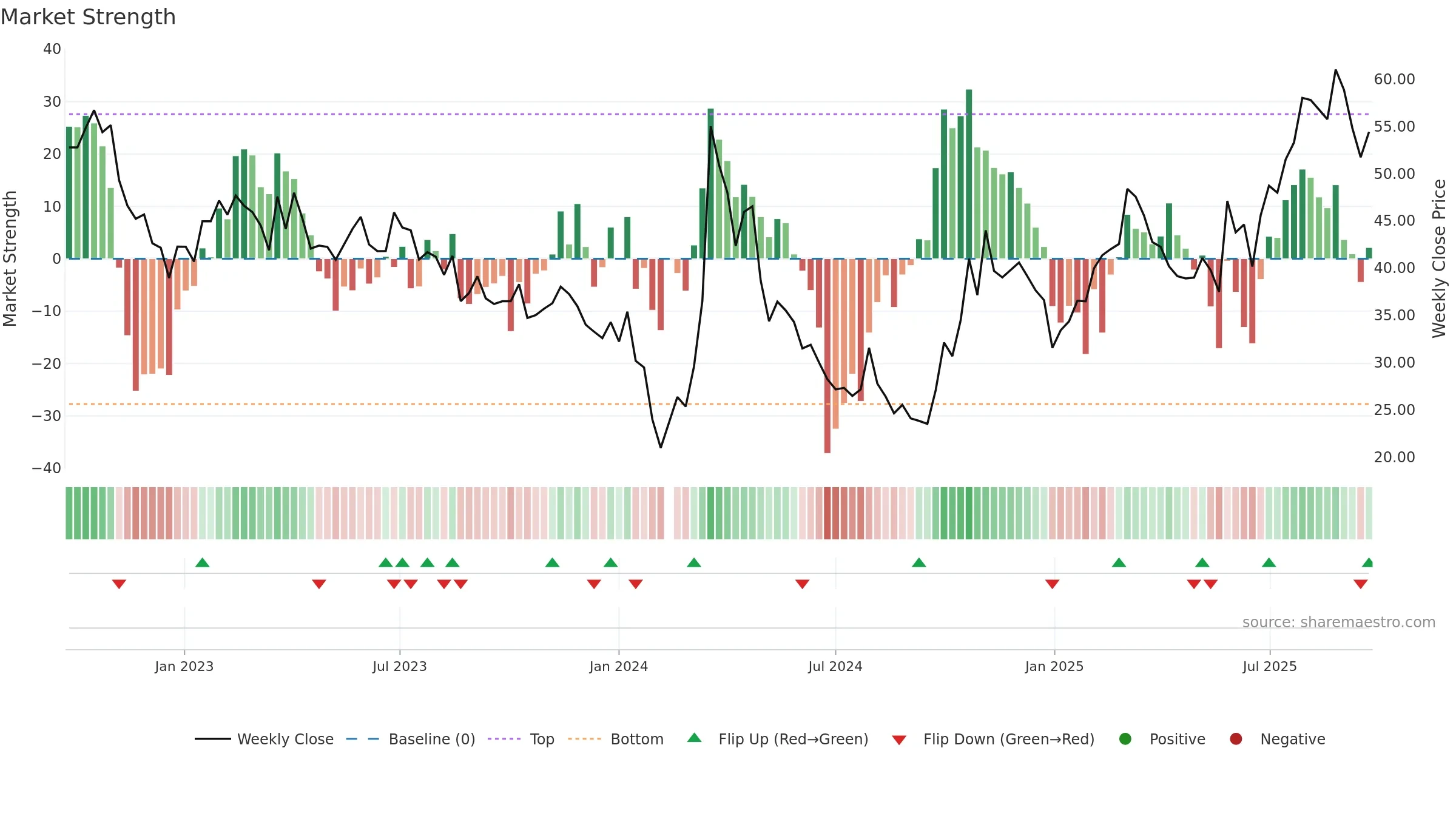Screen dimensions: 1456x819
Task: Click the first flip-down marker before Jan 2023
Action: (x=119, y=584)
